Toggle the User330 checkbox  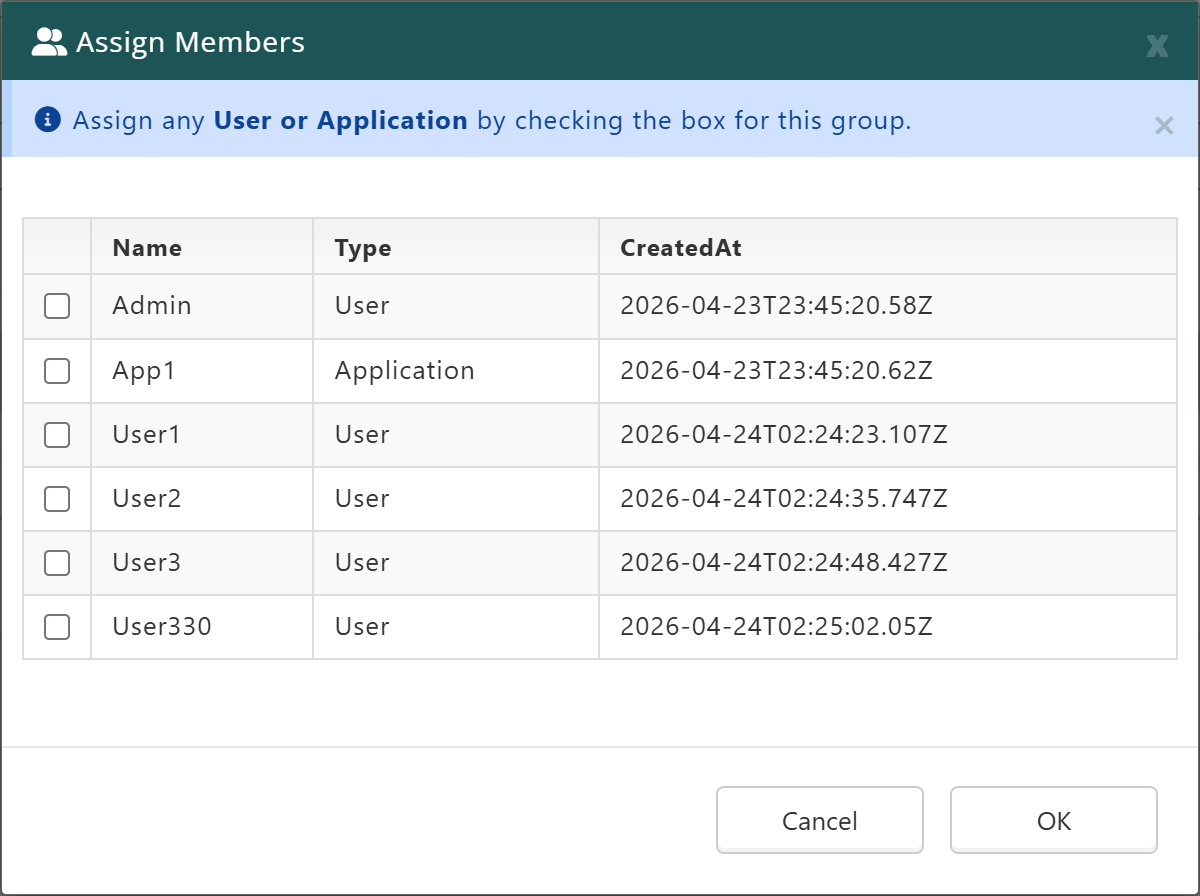click(x=57, y=627)
